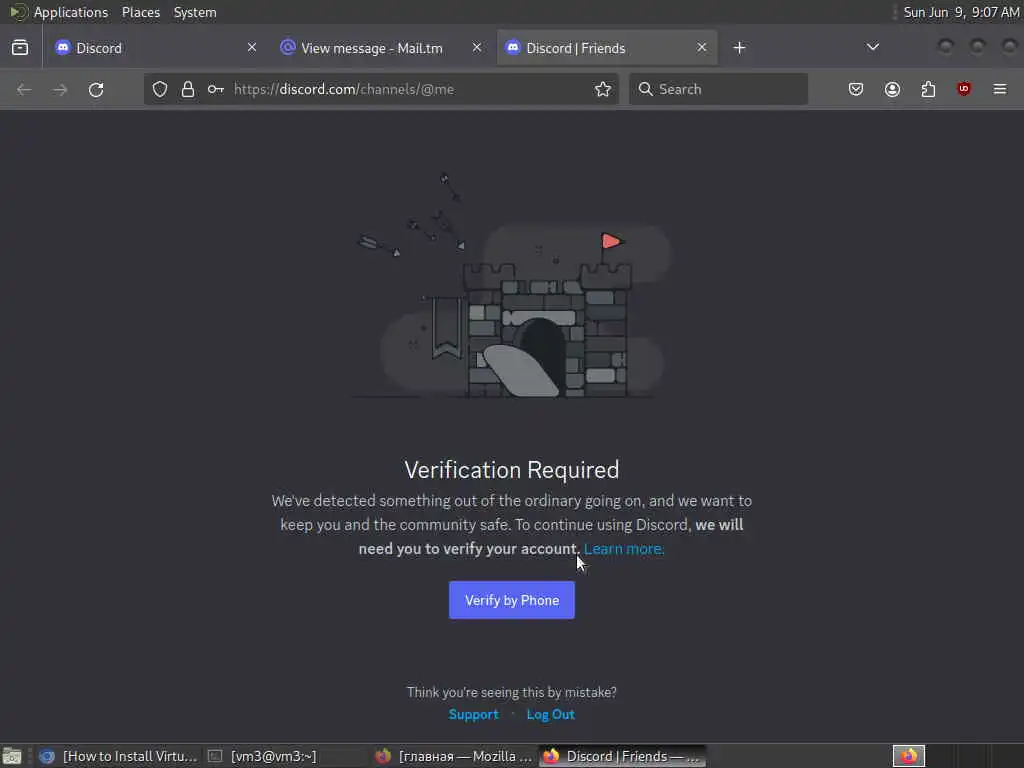Screen dimensions: 1024x768
Task: Bookmark this page with star icon
Action: 603,89
